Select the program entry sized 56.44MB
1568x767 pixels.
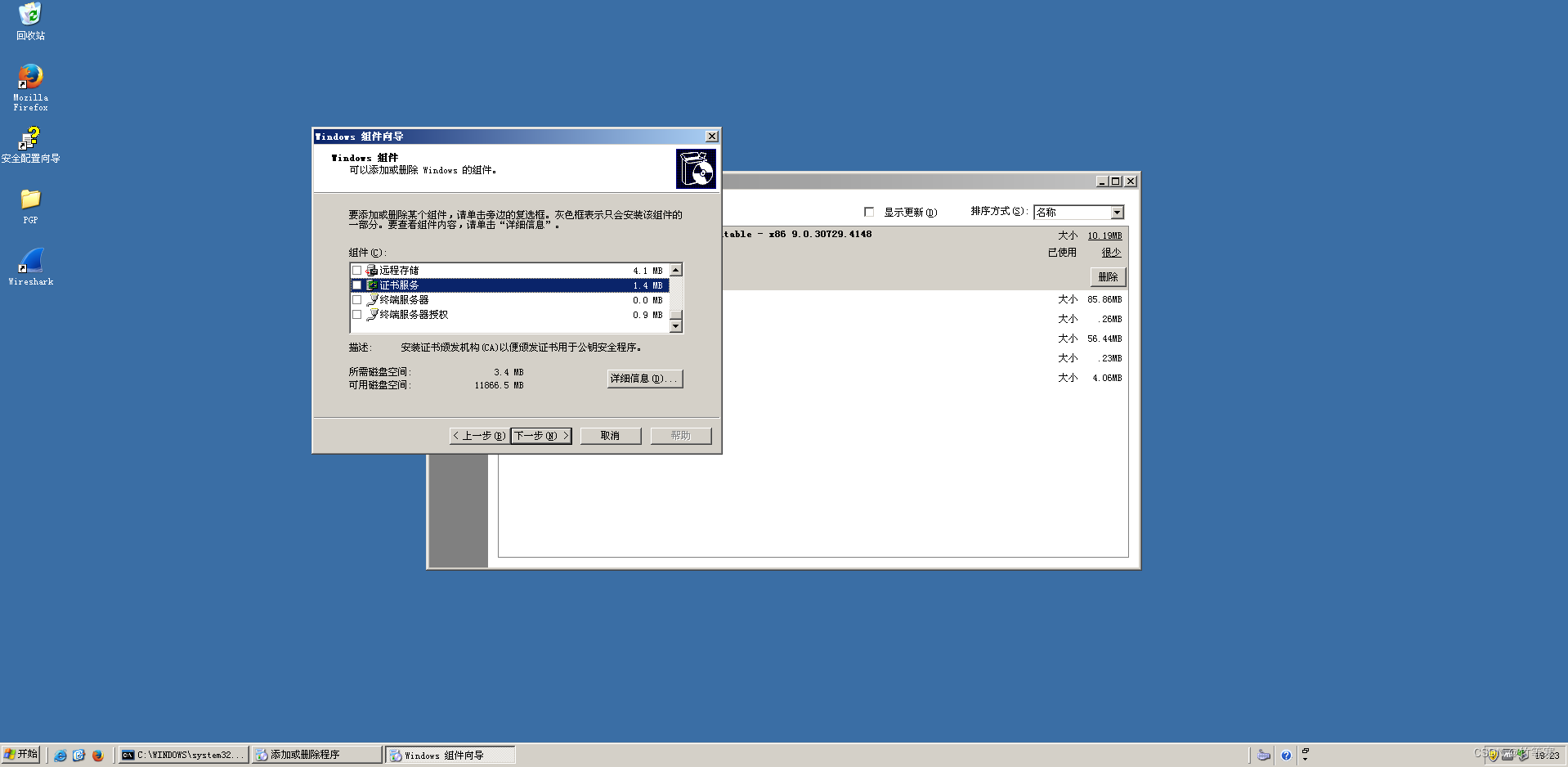click(x=925, y=339)
